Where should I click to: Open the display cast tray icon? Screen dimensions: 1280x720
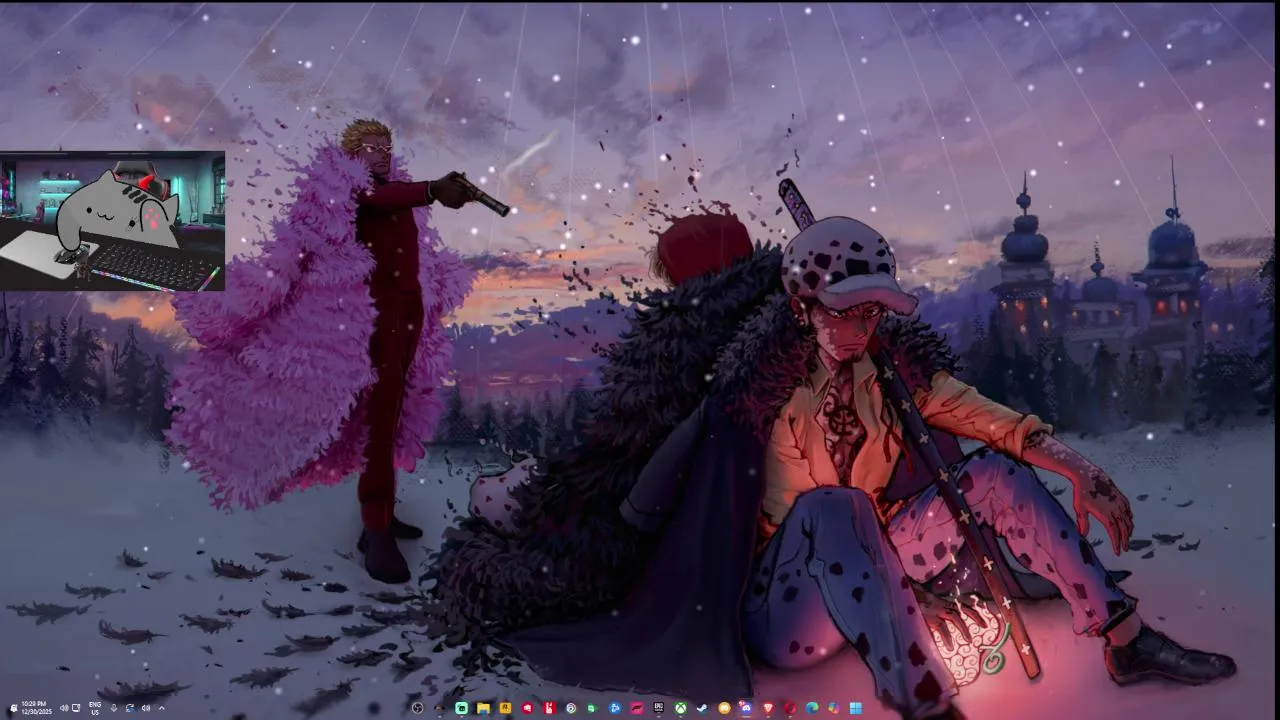click(76, 708)
